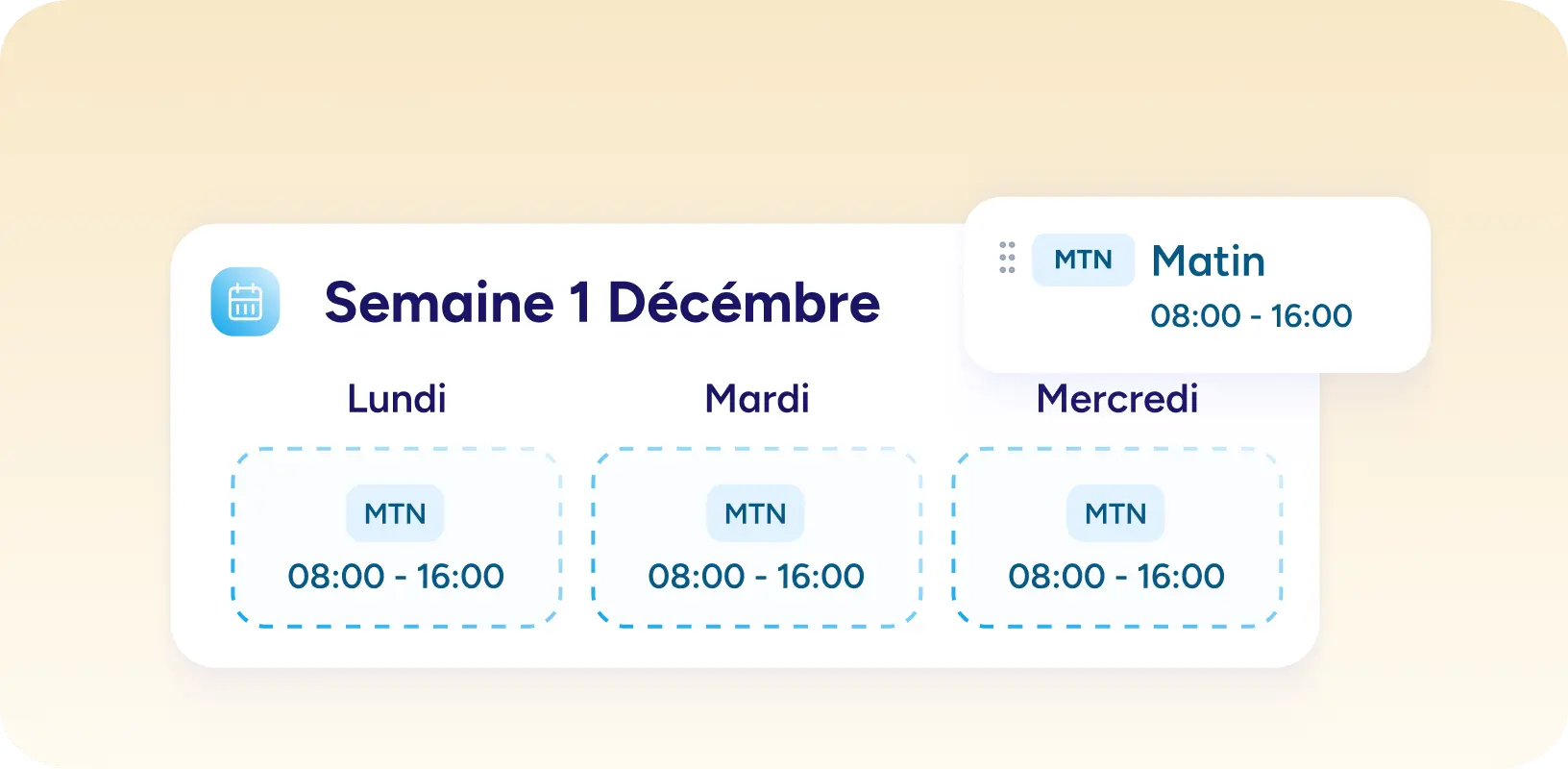Open the Mercredi day header
This screenshot has height=769, width=1568.
pyautogui.click(x=1117, y=399)
